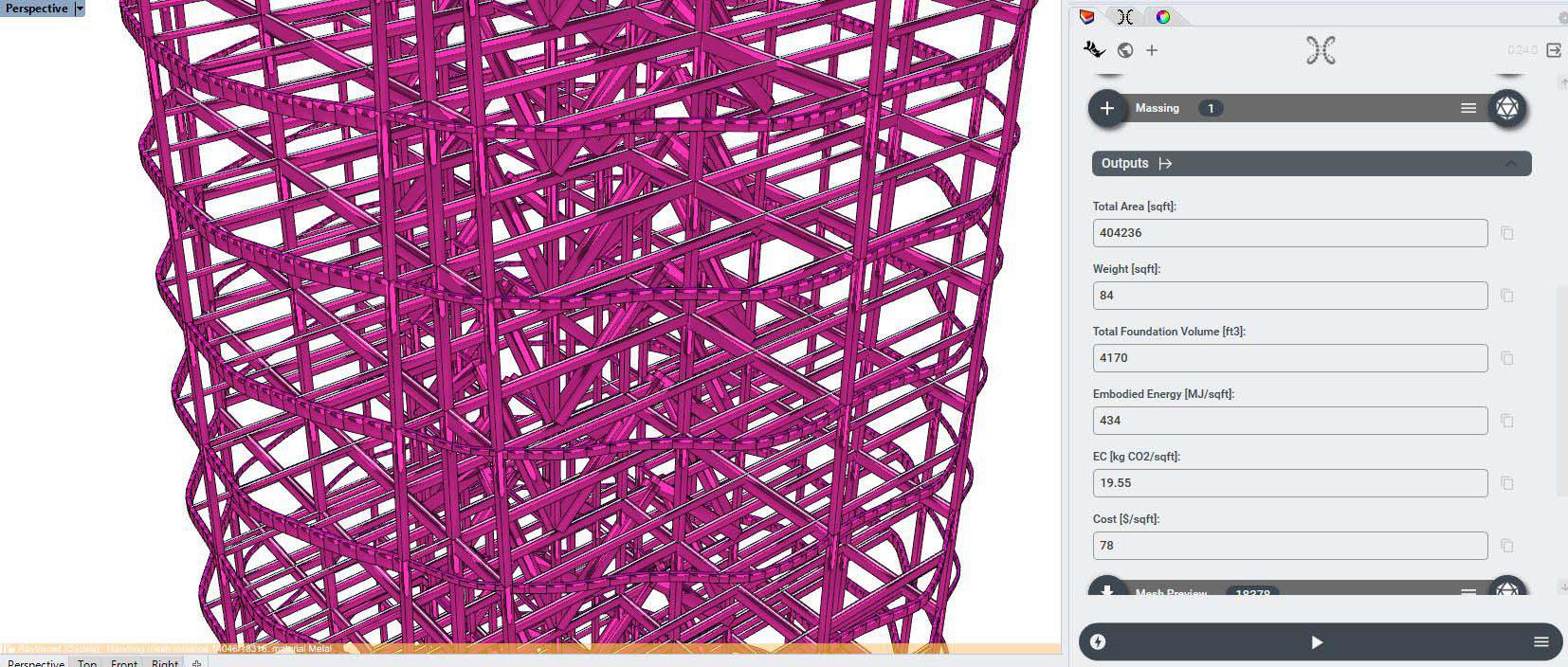Click the EC kg CO2 value field
The height and width of the screenshot is (667, 1568).
[1290, 483]
